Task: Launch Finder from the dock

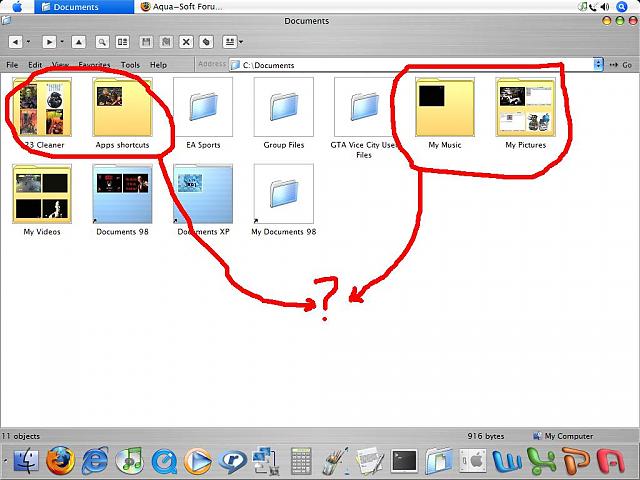Action: 26,461
